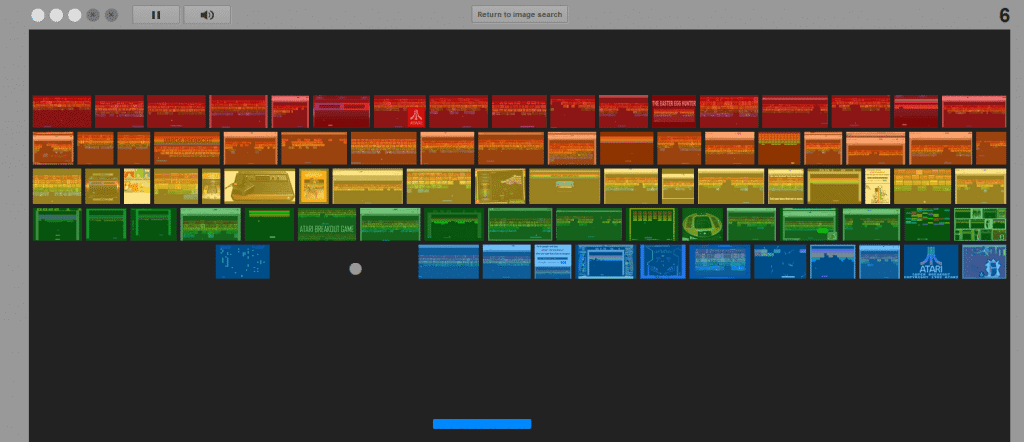This screenshot has height=442, width=1024.
Task: Mute the game sound with speaker button
Action: pyautogui.click(x=207, y=14)
